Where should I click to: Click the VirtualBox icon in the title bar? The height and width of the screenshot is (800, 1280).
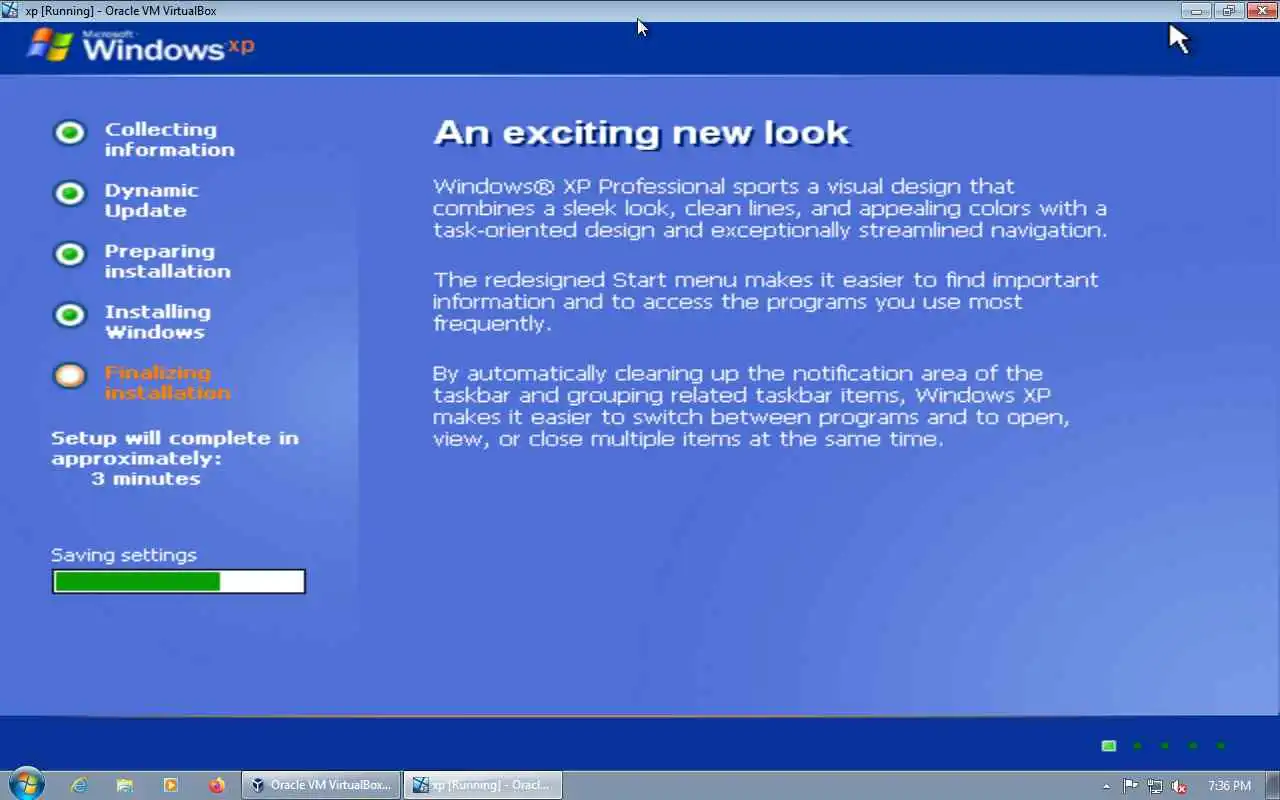[x=11, y=11]
